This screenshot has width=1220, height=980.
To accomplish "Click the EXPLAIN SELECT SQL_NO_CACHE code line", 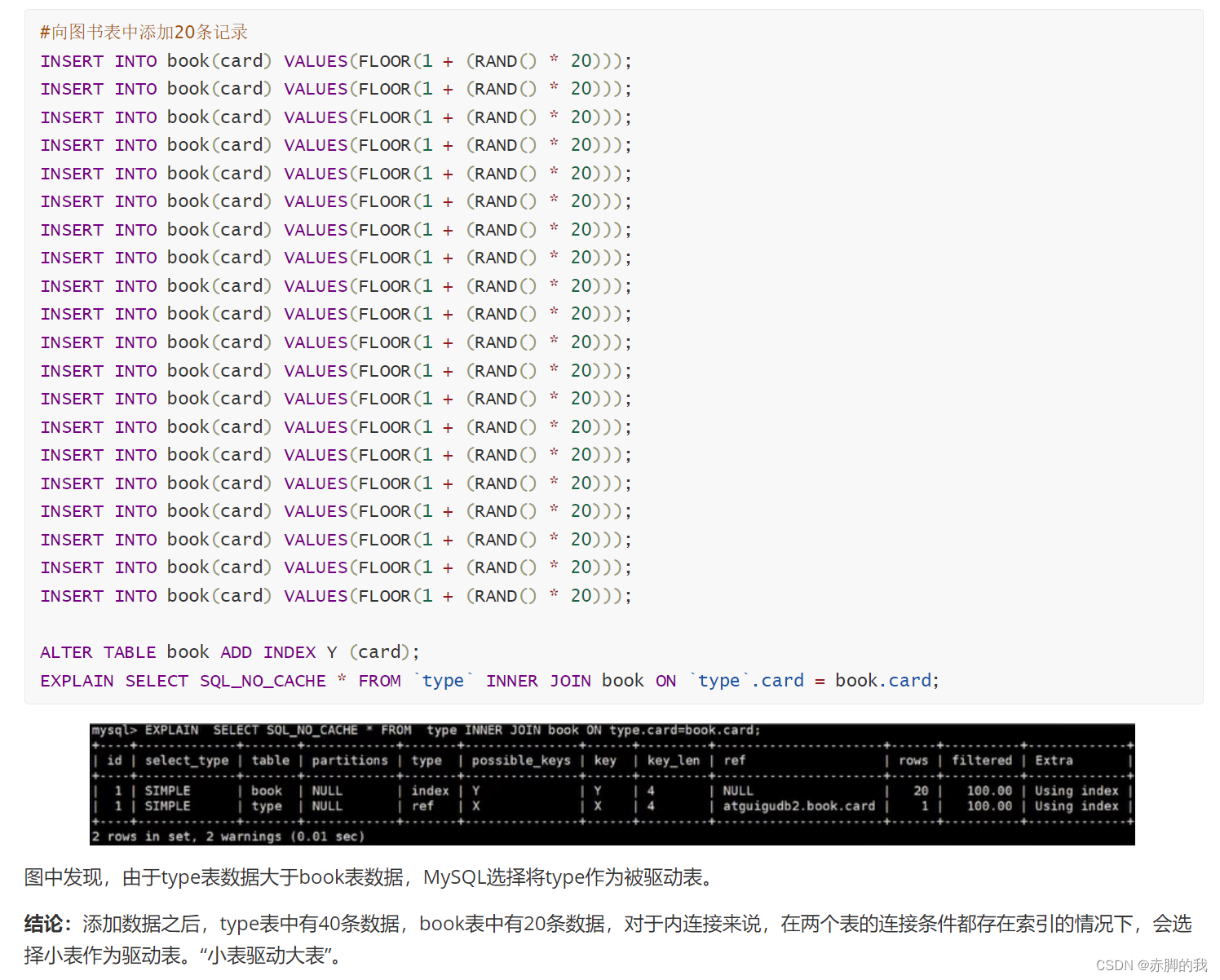I will [x=490, y=681].
